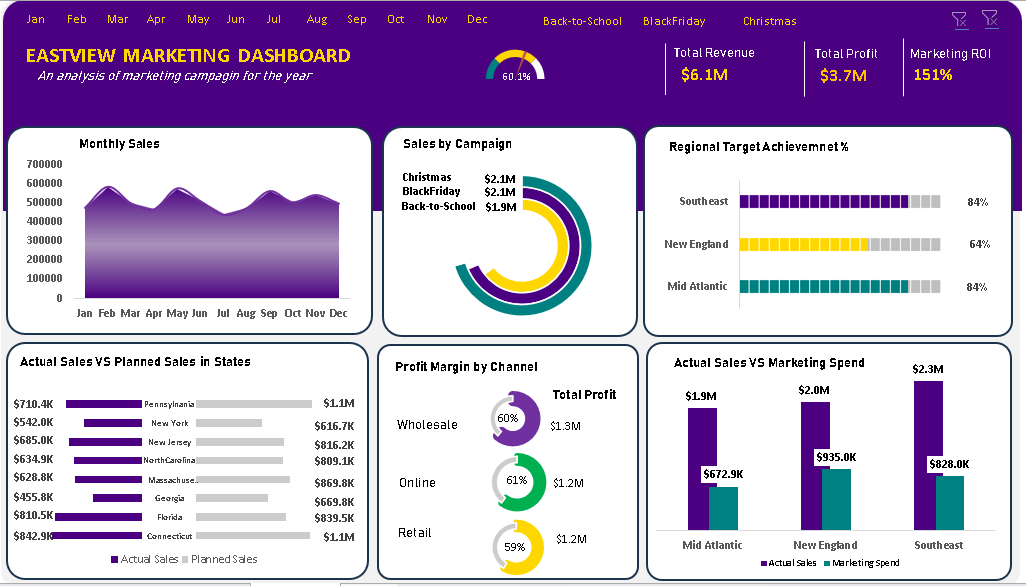Click the Mar month filter
This screenshot has width=1026, height=586.
pos(117,19)
